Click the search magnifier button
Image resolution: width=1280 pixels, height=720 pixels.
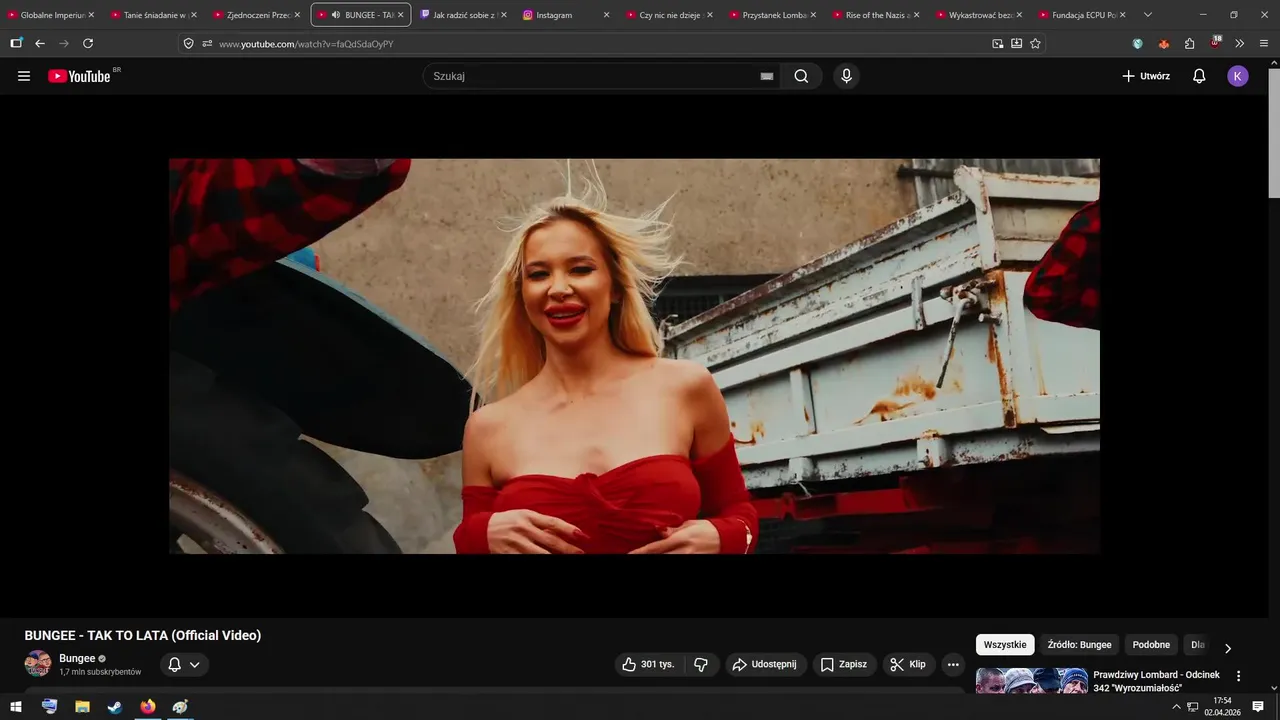pyautogui.click(x=801, y=76)
